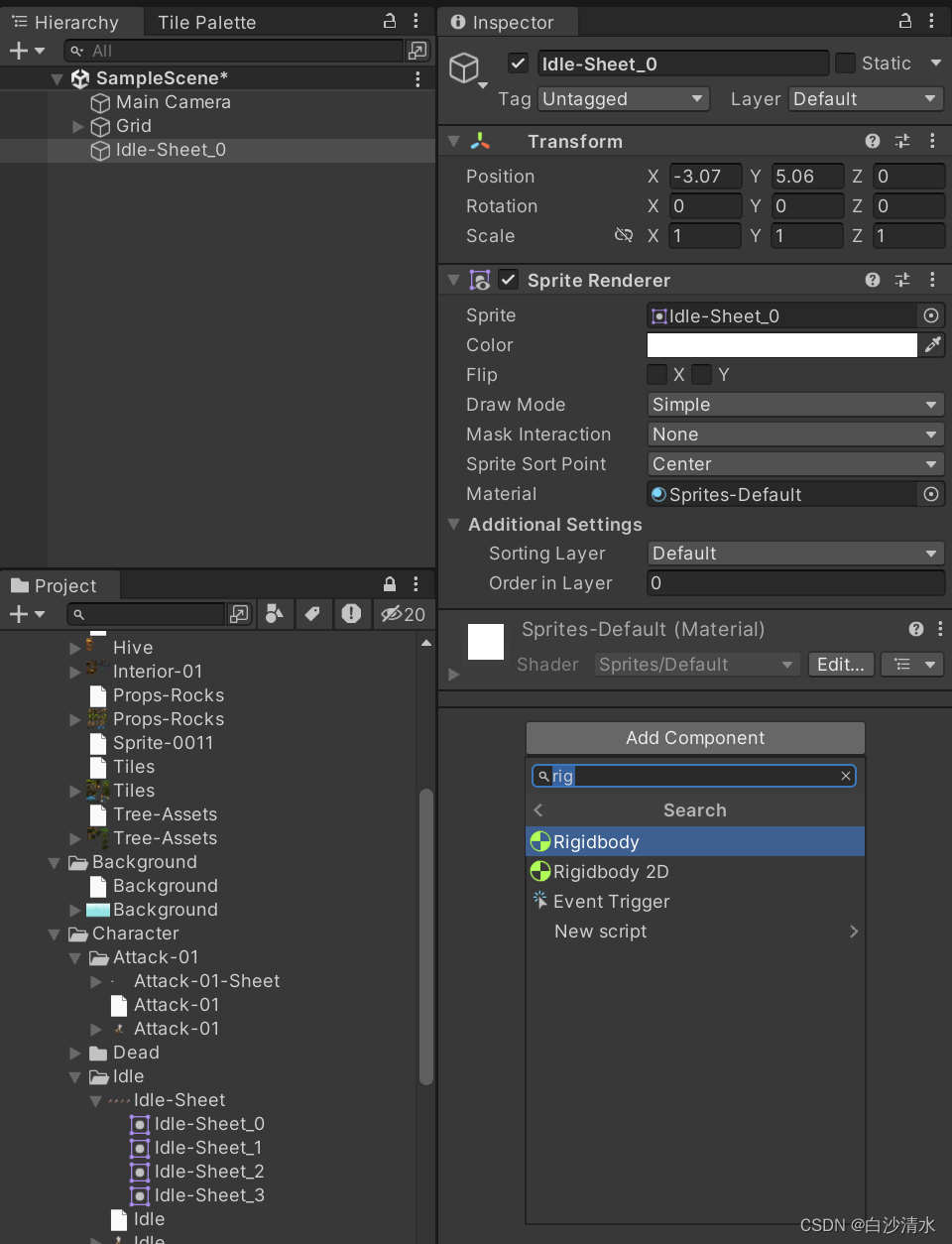Viewport: 952px width, 1244px height.
Task: Click the scale constraint link icon in Transform
Action: 624,236
